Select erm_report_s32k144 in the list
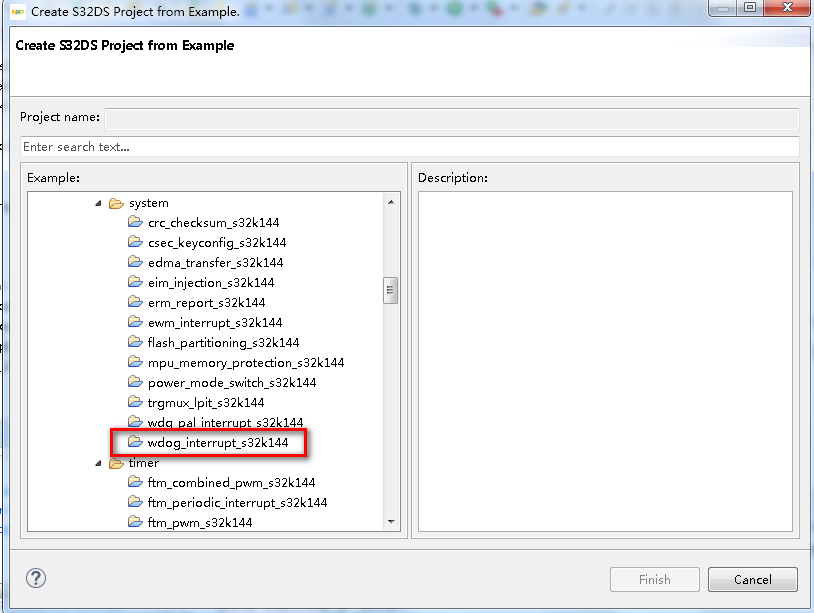The image size is (814, 613). click(x=207, y=303)
